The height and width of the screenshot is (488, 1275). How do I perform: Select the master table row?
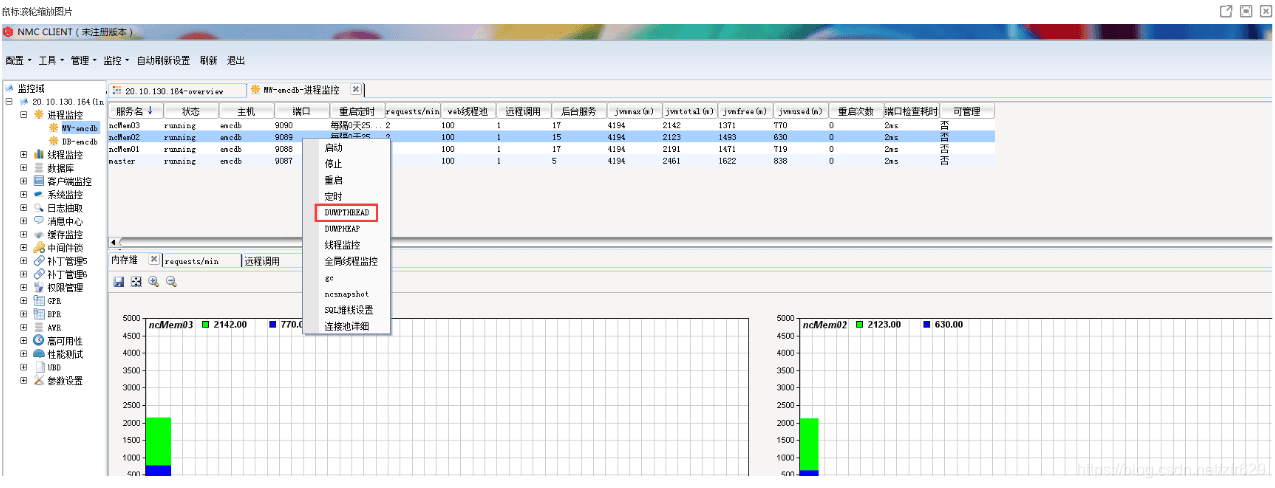(552, 161)
